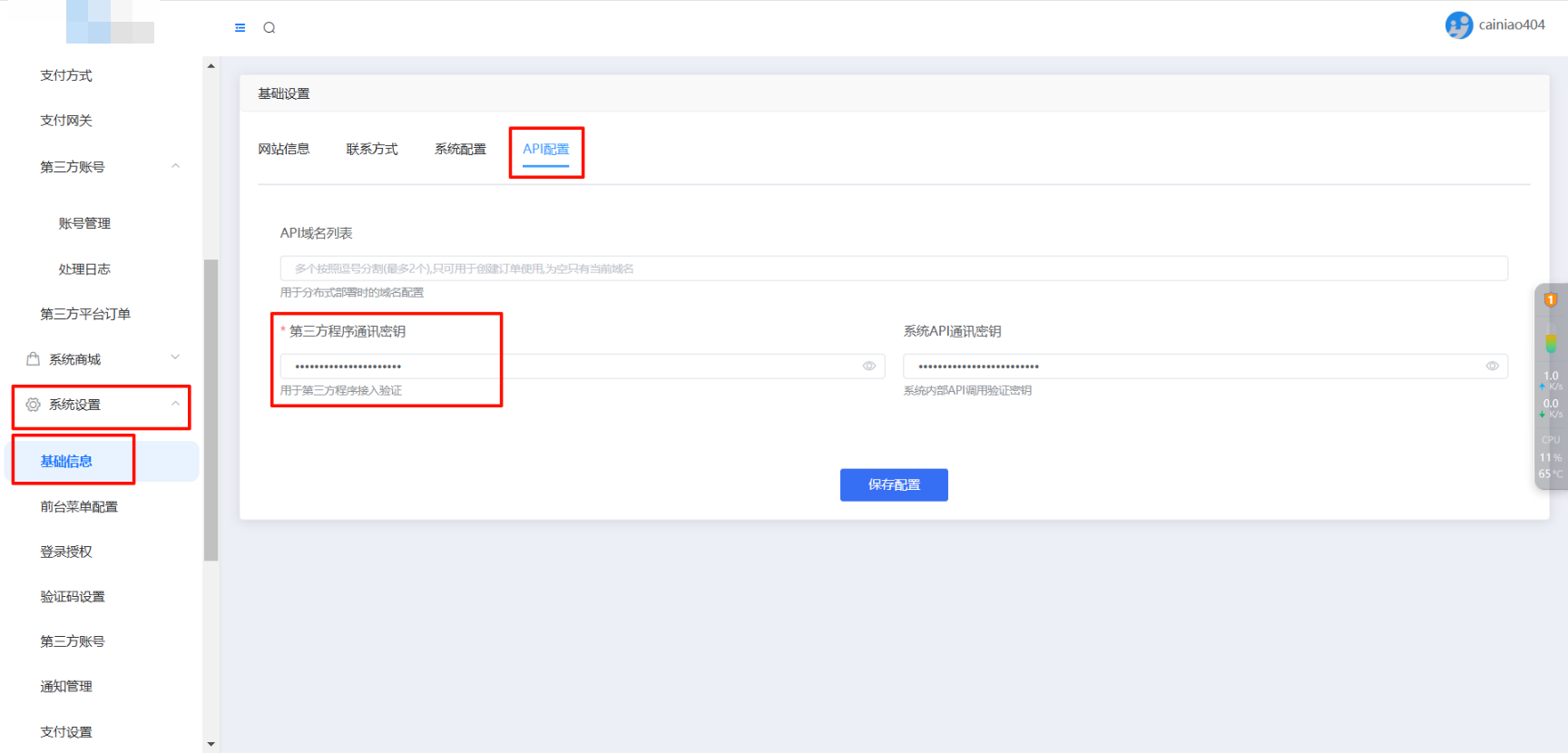Image resolution: width=1568 pixels, height=753 pixels.
Task: Click the 系统设置 gear icon
Action: 34,405
